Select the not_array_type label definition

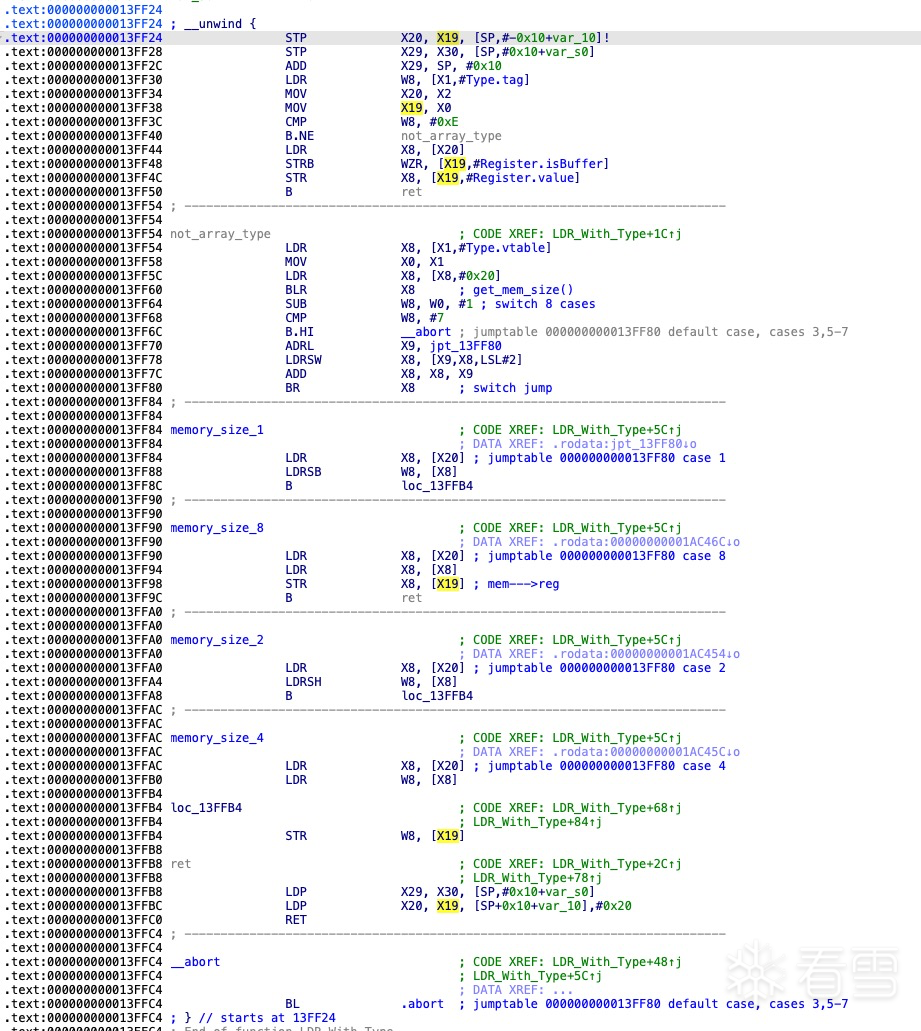pyautogui.click(x=220, y=234)
